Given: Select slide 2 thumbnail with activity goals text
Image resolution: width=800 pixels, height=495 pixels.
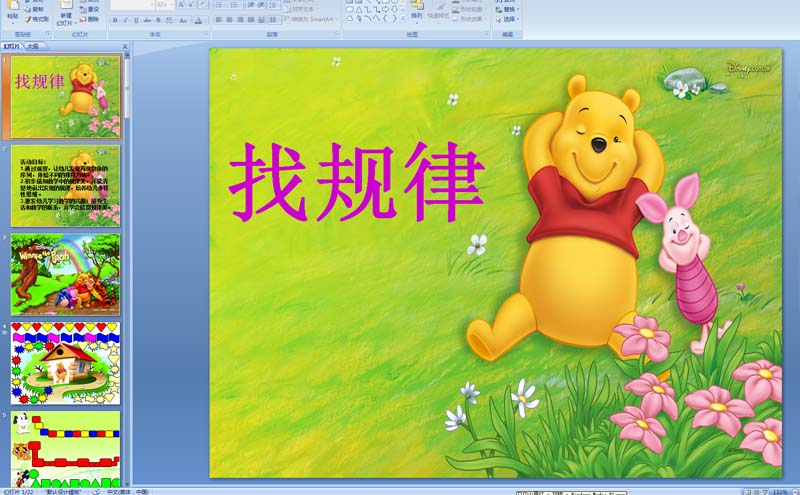Looking at the screenshot, I should 66,185.
